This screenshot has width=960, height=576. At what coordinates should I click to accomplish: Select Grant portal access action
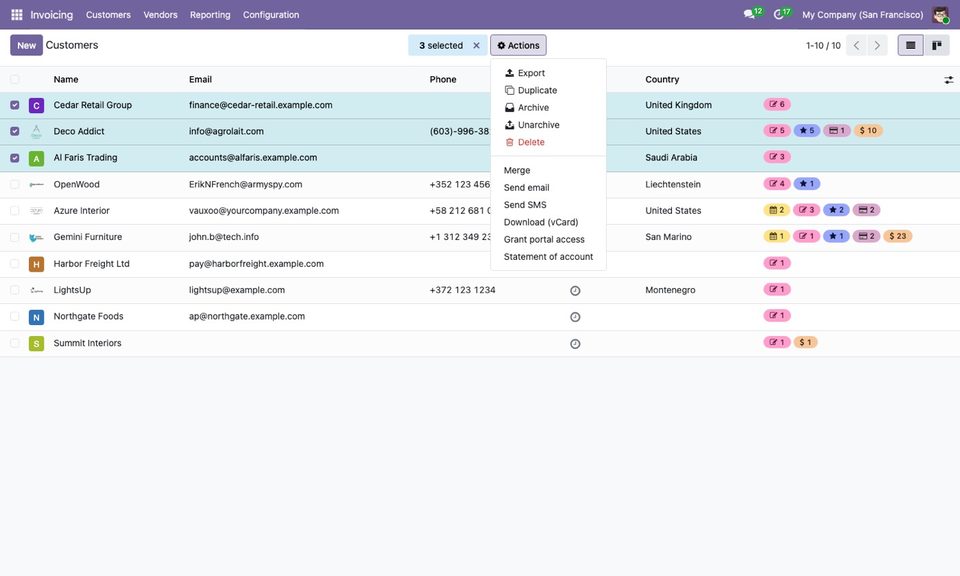pyautogui.click(x=548, y=239)
